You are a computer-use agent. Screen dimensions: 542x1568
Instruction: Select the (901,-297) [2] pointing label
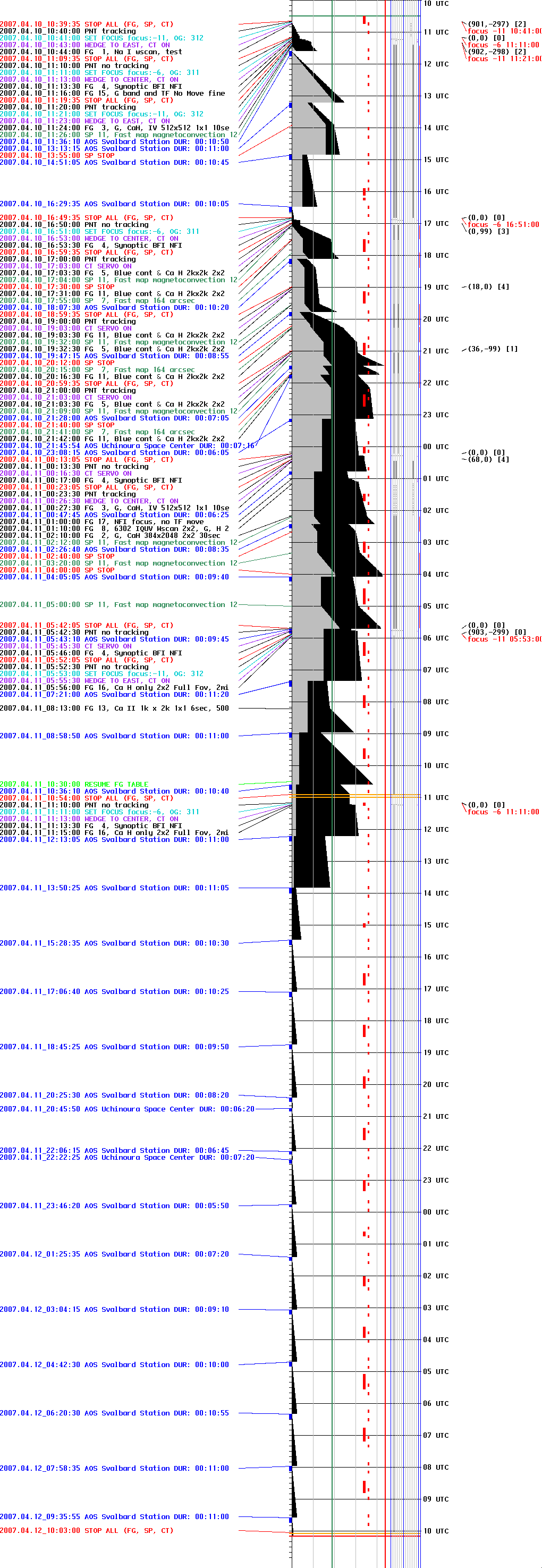click(x=496, y=24)
